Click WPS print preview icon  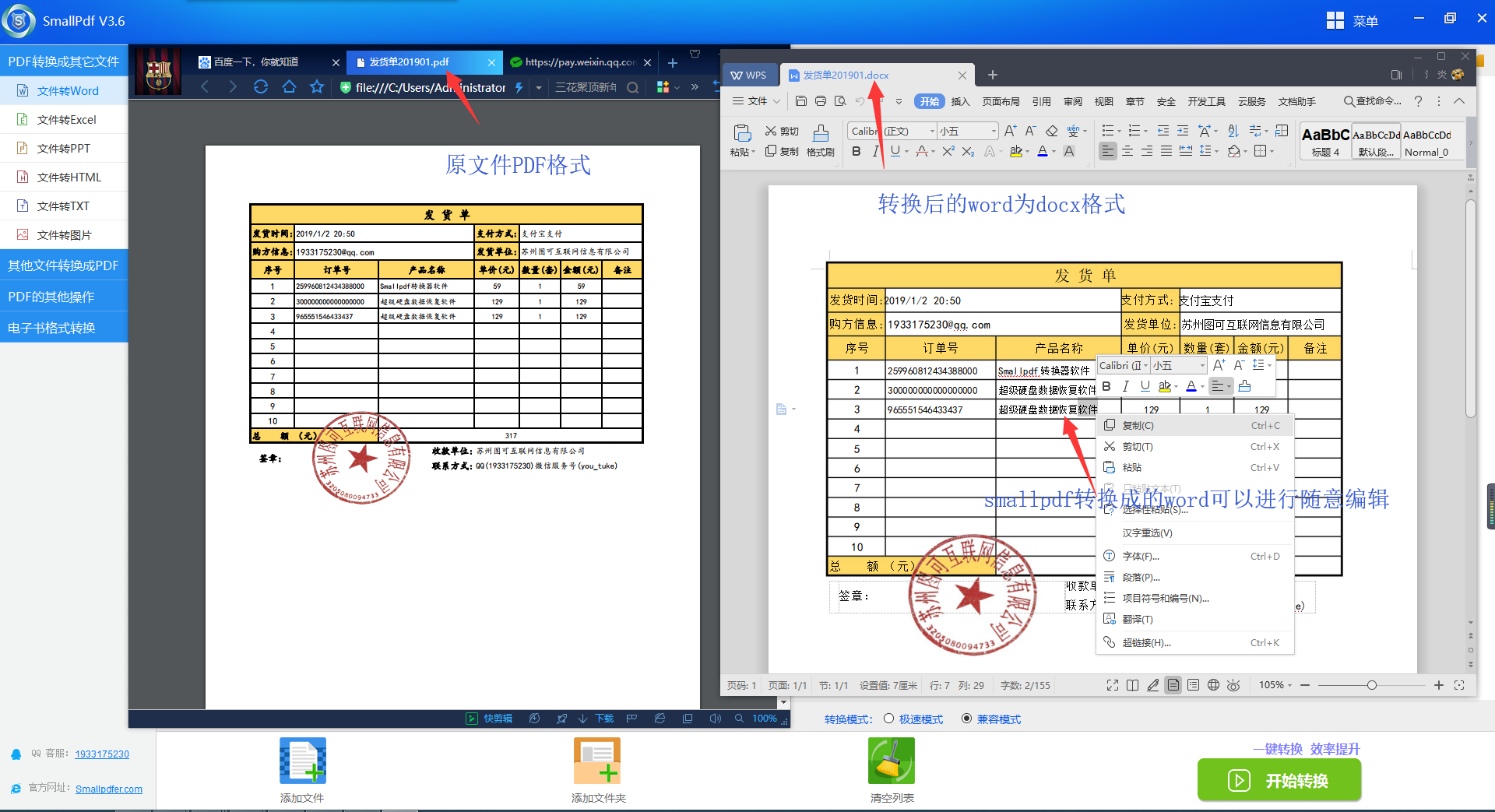coord(840,101)
